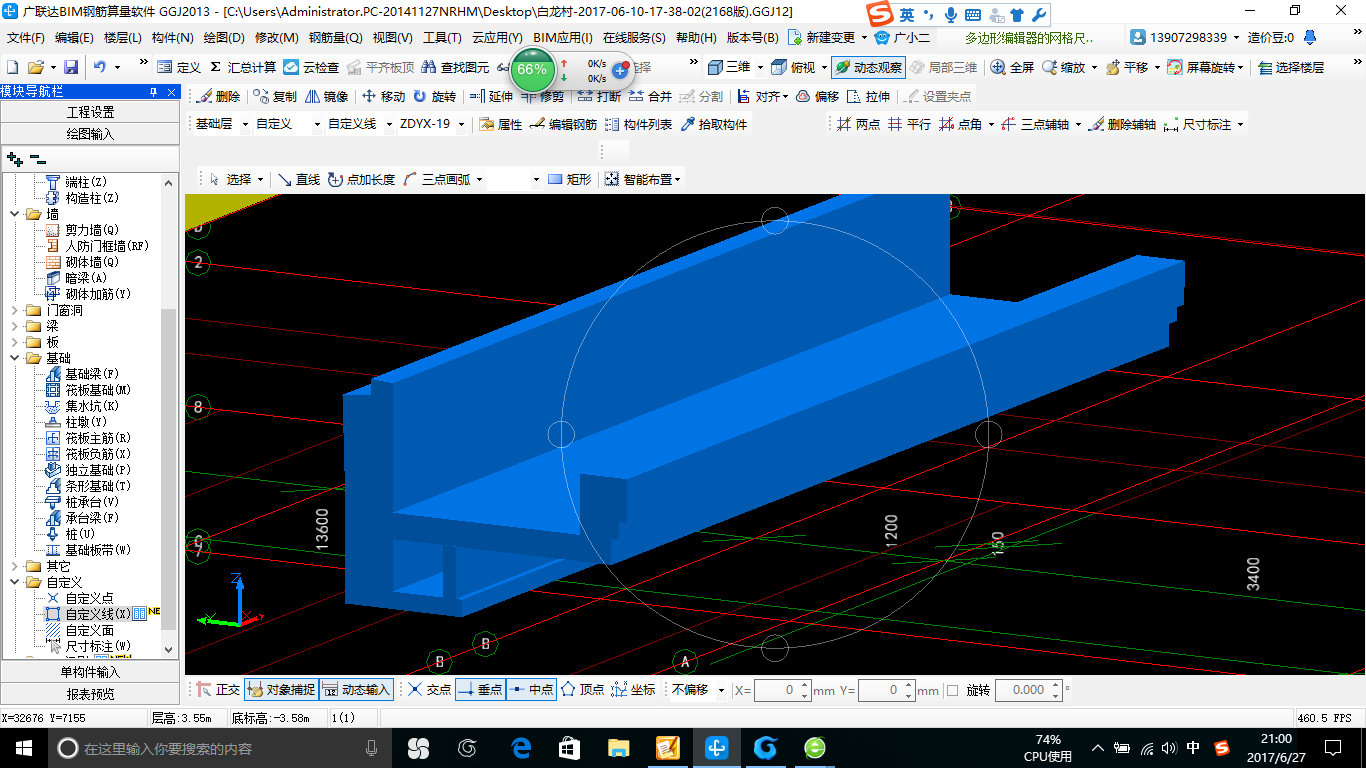Click 查找图元 (Find Element)
Image resolution: width=1366 pixels, height=768 pixels.
(455, 67)
